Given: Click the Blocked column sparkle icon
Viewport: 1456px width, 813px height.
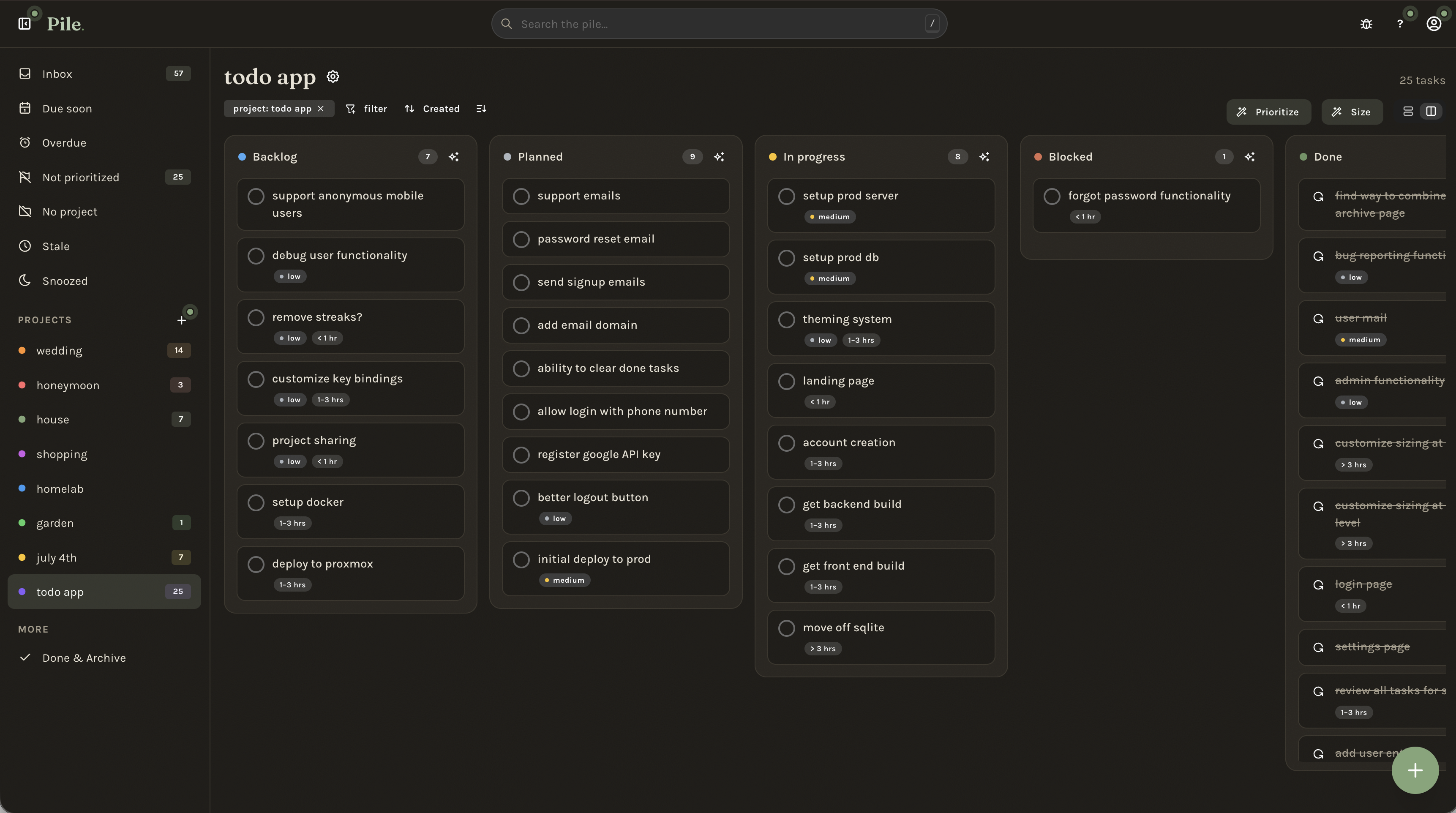Looking at the screenshot, I should [x=1250, y=157].
